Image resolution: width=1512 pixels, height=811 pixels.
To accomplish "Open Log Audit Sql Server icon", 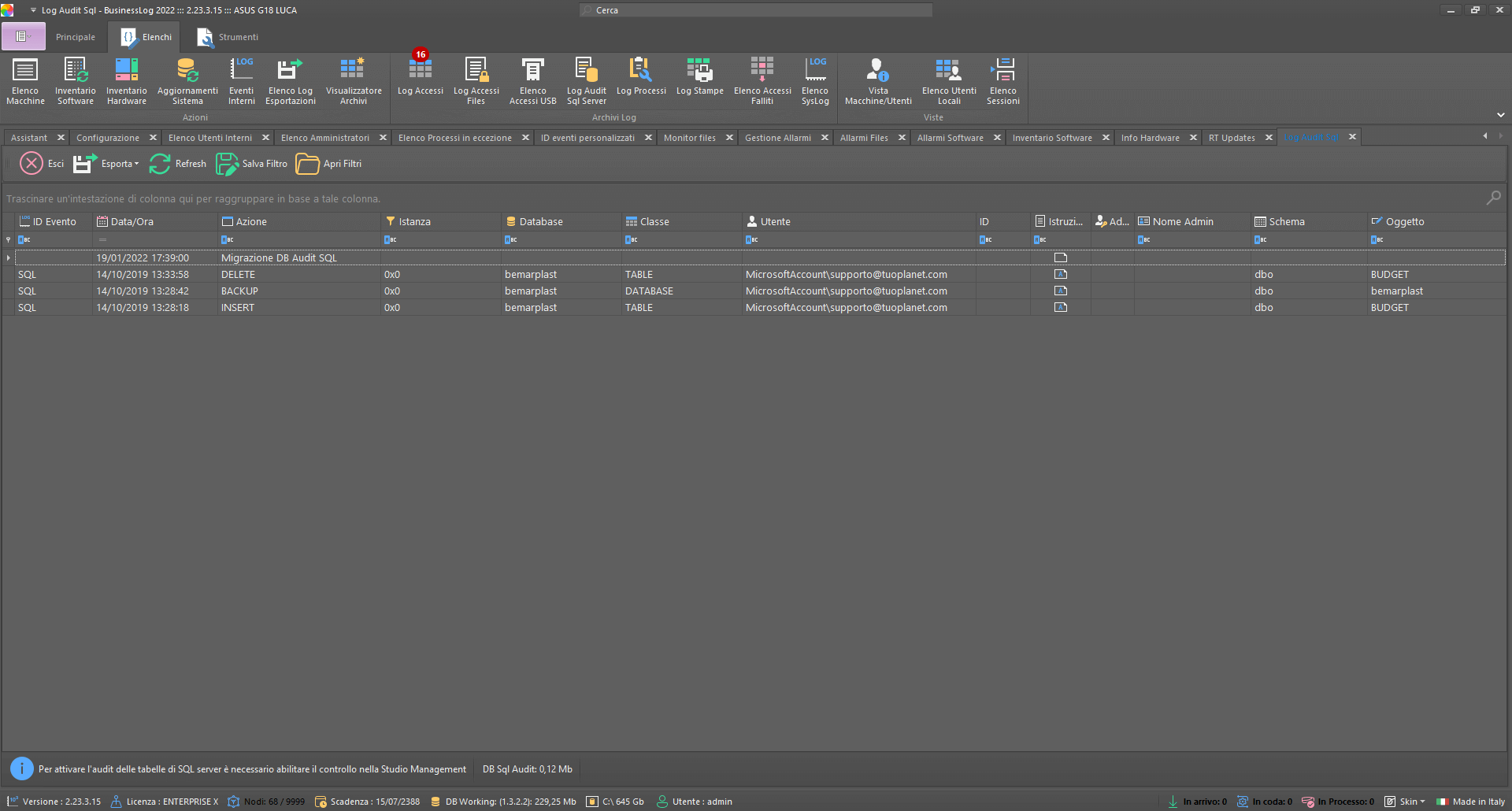I will point(587,81).
